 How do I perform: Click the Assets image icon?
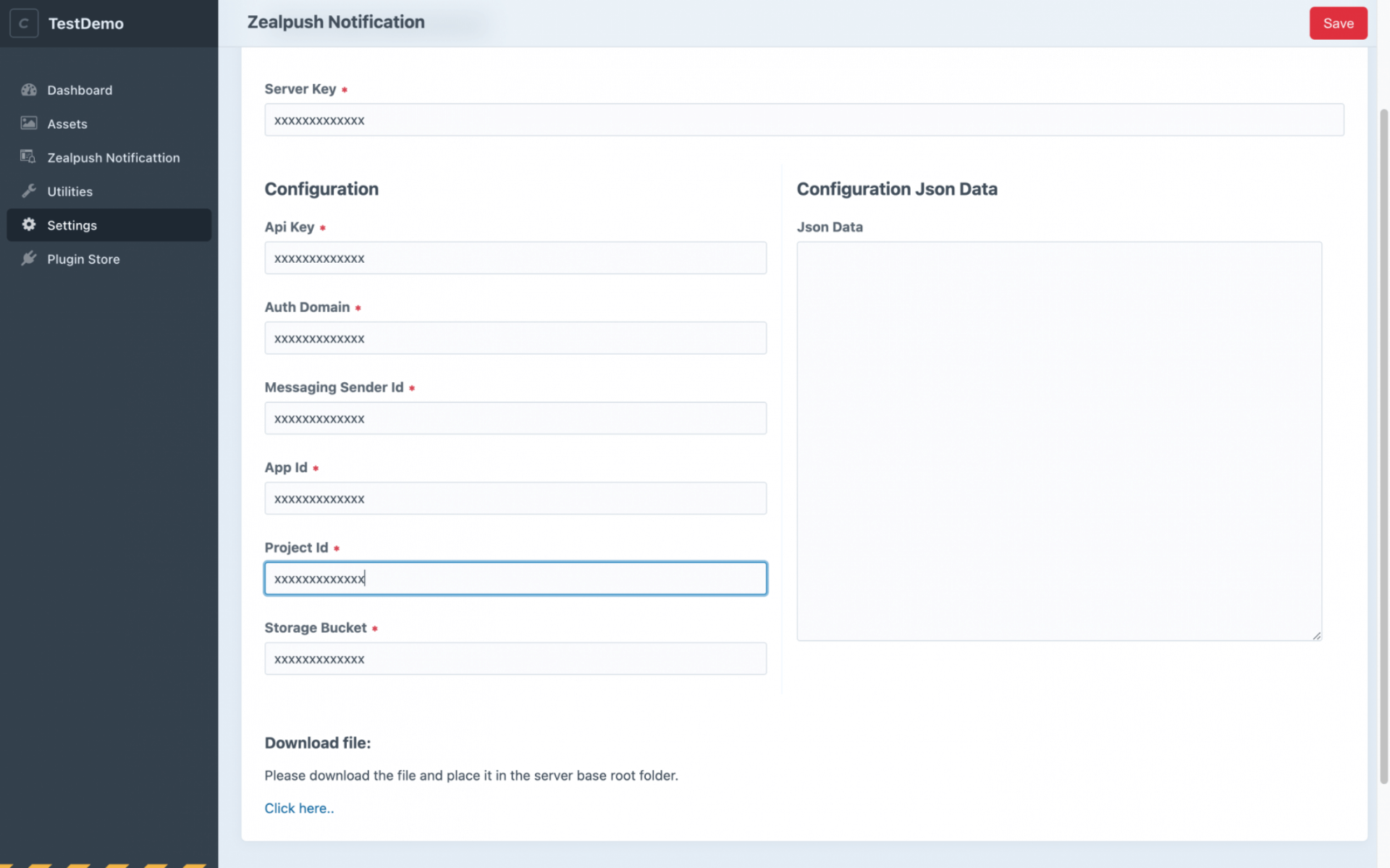[x=29, y=123]
